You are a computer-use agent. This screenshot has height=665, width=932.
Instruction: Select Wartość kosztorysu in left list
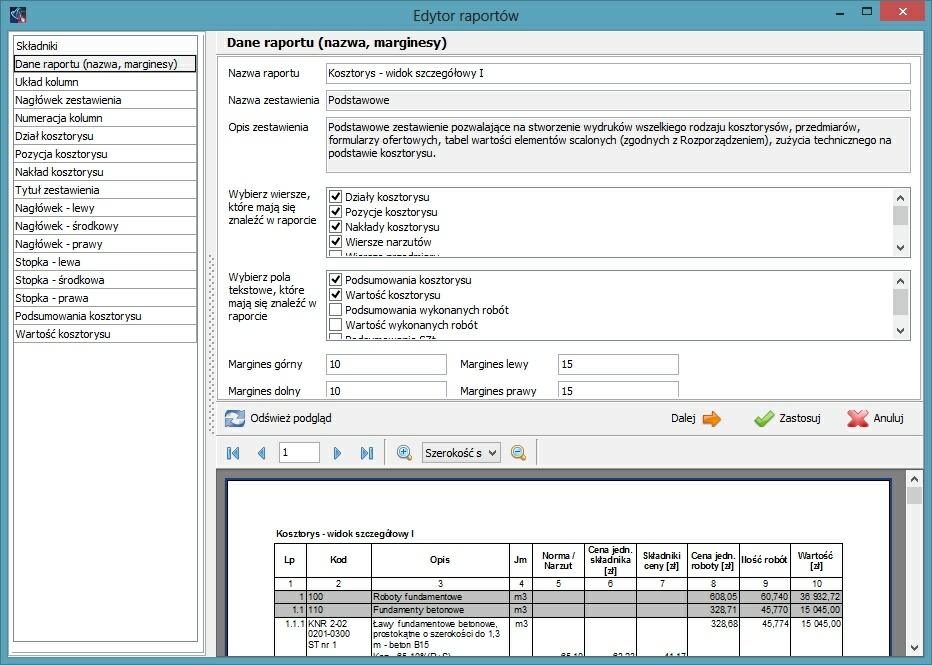click(105, 334)
